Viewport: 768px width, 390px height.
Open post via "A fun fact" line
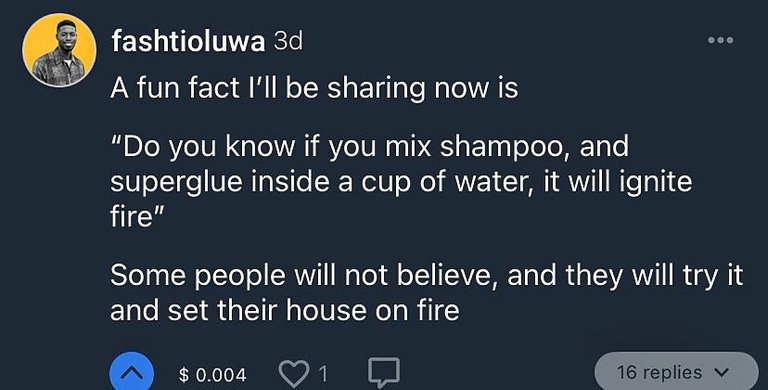tap(314, 89)
